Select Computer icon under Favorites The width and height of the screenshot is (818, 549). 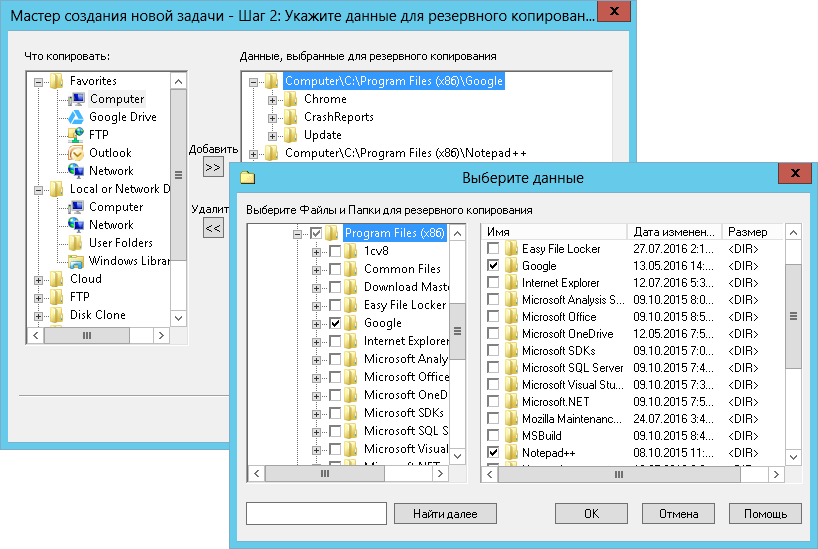click(77, 99)
